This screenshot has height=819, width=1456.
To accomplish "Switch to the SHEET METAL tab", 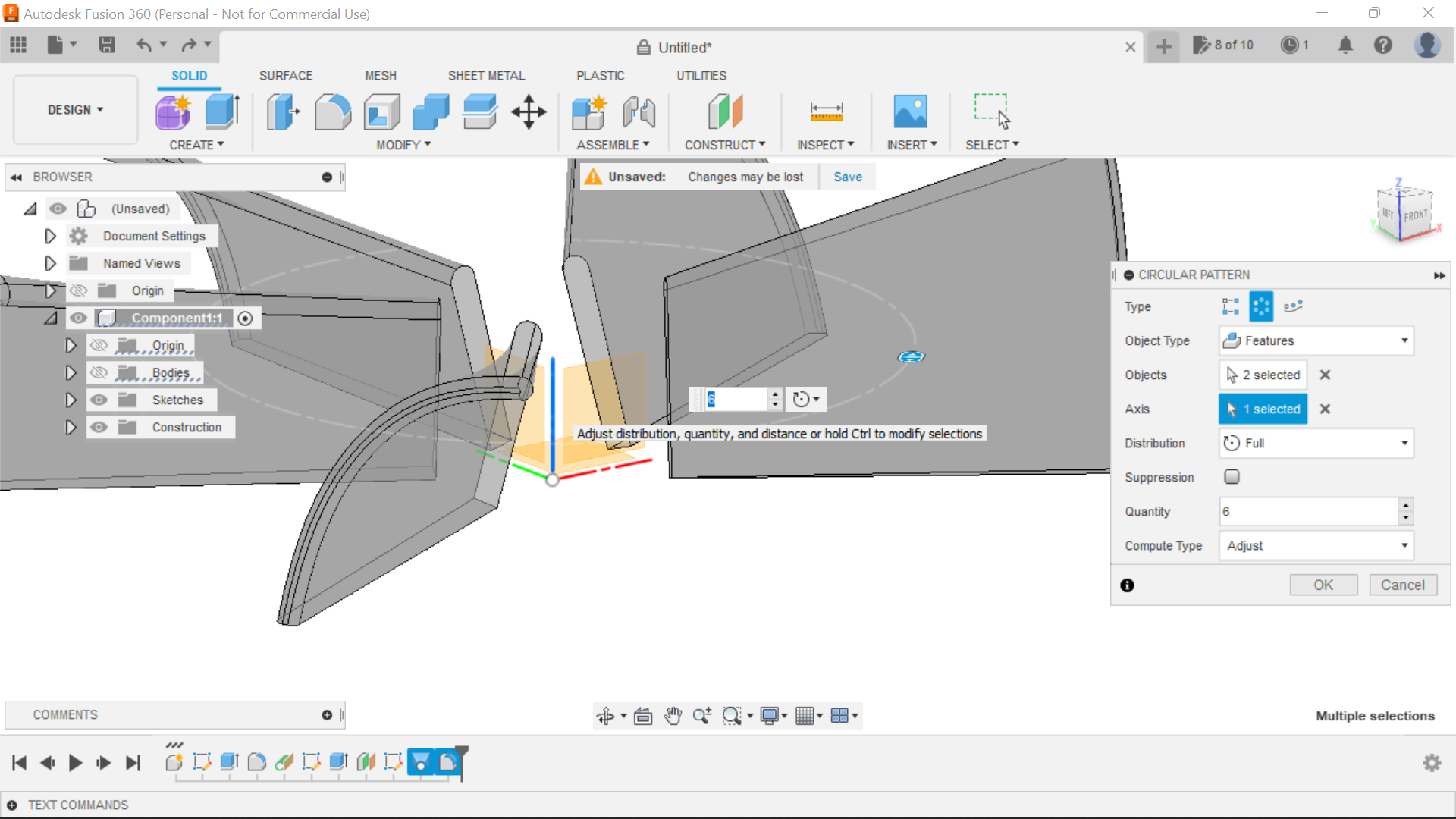I will pos(486,76).
